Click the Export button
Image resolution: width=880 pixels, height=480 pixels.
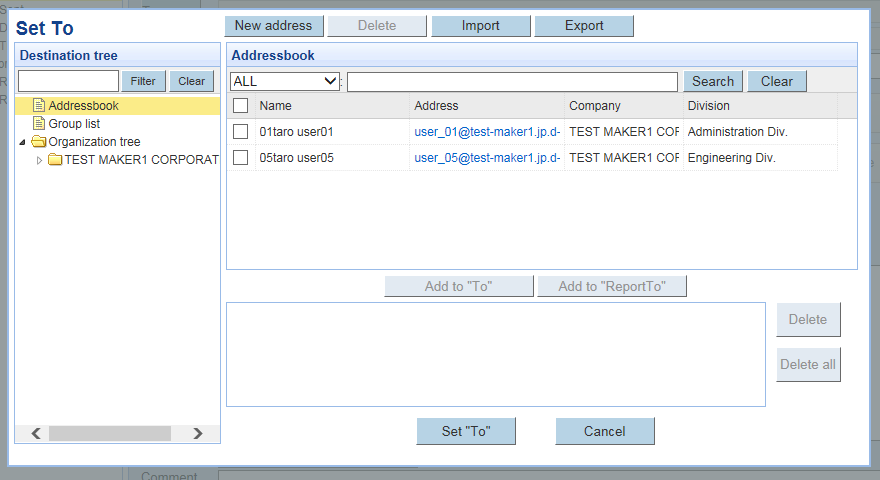click(x=584, y=26)
